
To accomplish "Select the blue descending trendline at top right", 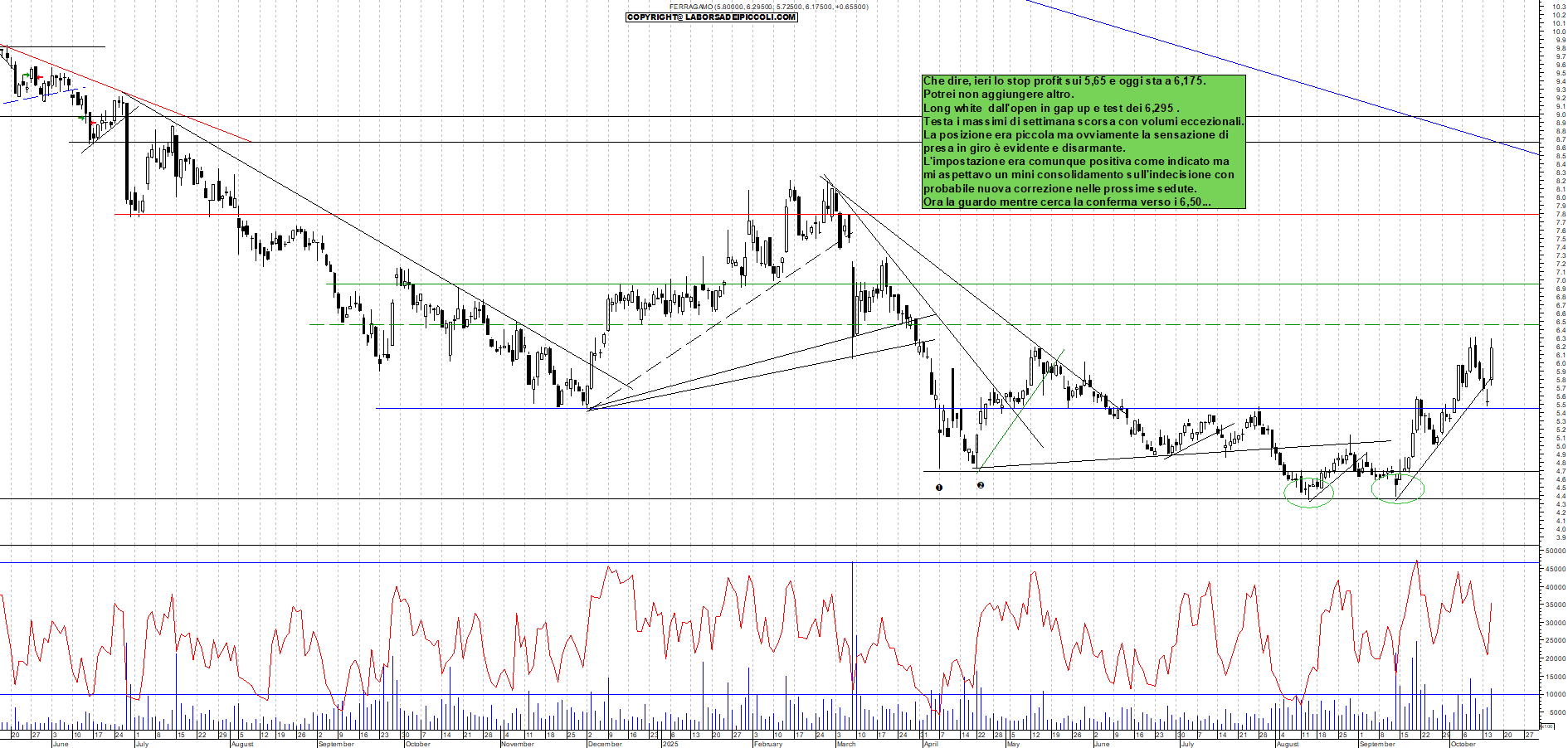I will [1286, 80].
